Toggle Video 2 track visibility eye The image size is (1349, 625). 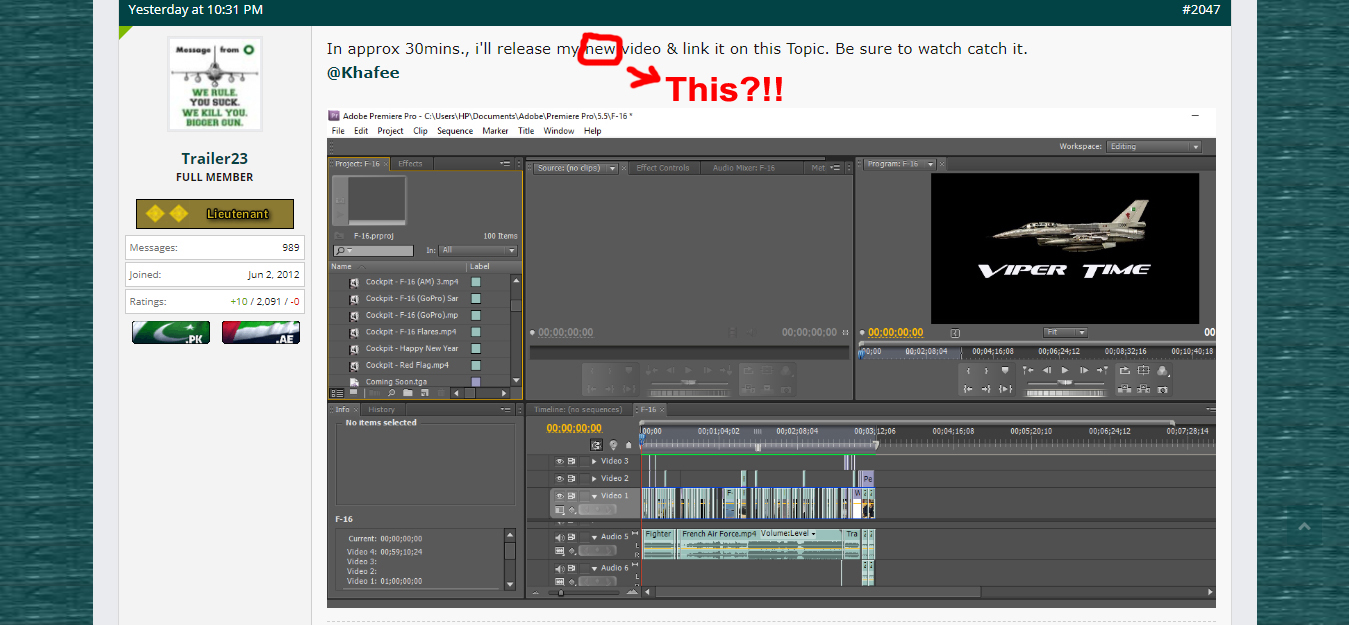560,478
